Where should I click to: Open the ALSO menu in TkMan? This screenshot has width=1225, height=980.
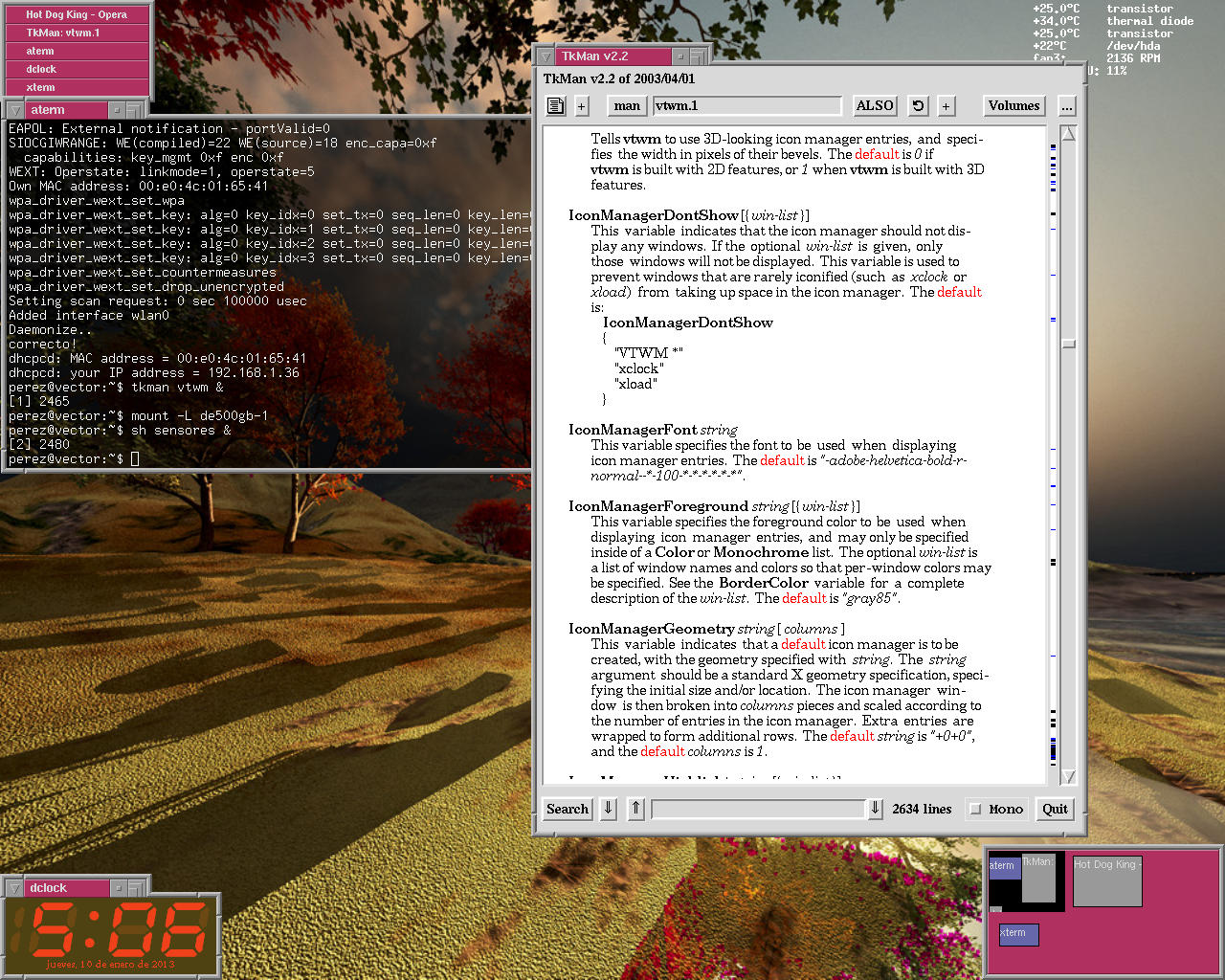[x=875, y=105]
